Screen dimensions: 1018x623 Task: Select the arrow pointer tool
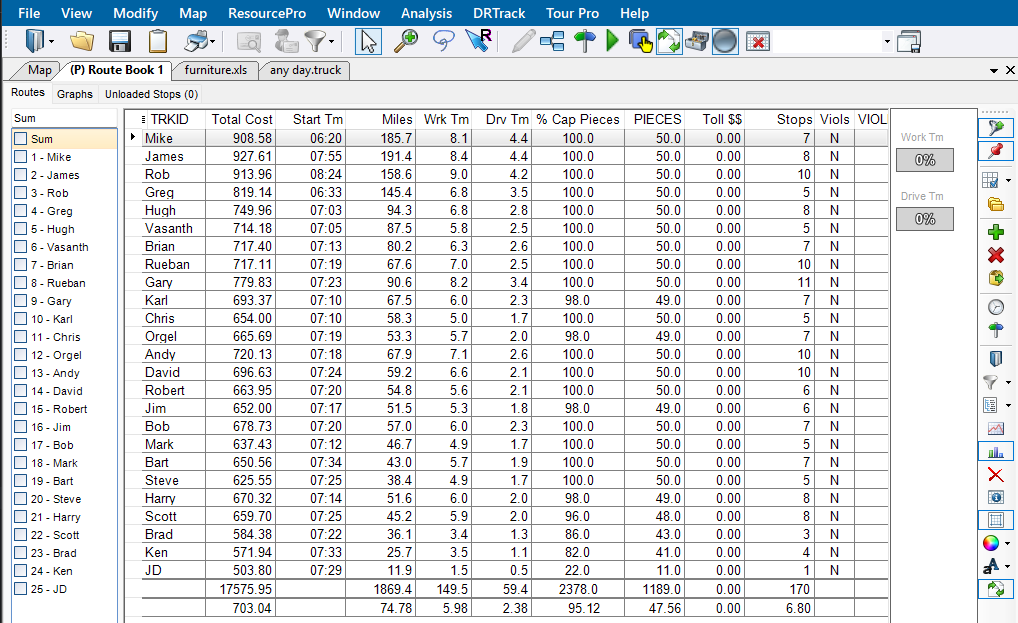pyautogui.click(x=369, y=42)
